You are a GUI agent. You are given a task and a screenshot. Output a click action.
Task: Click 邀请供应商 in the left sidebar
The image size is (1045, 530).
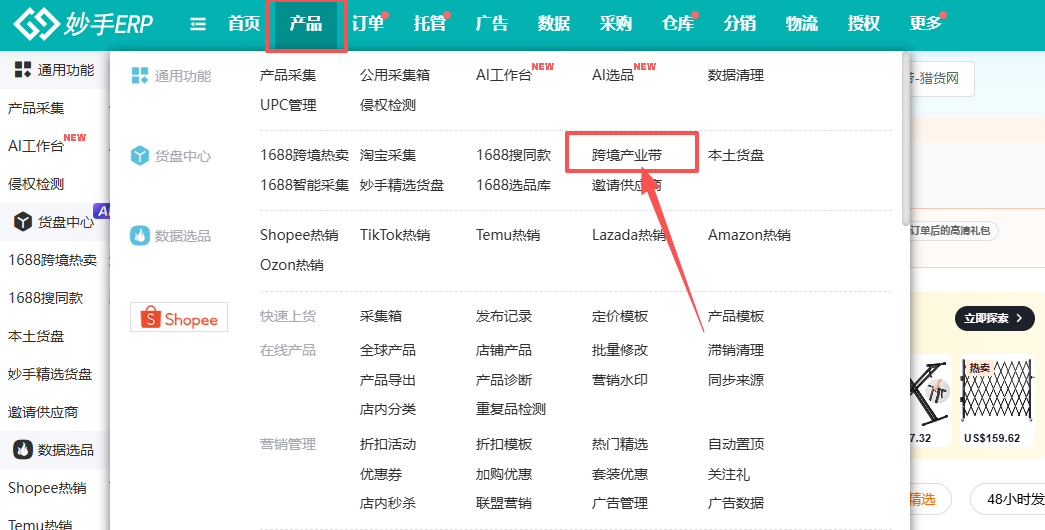pos(43,412)
